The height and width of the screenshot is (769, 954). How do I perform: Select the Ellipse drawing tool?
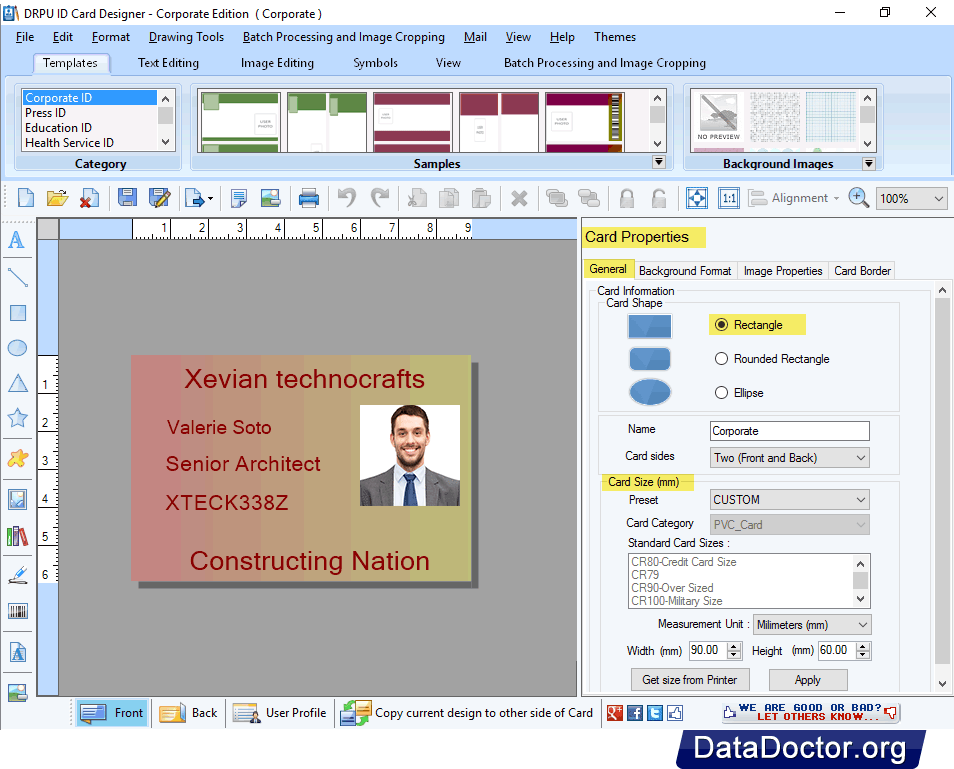tap(17, 348)
